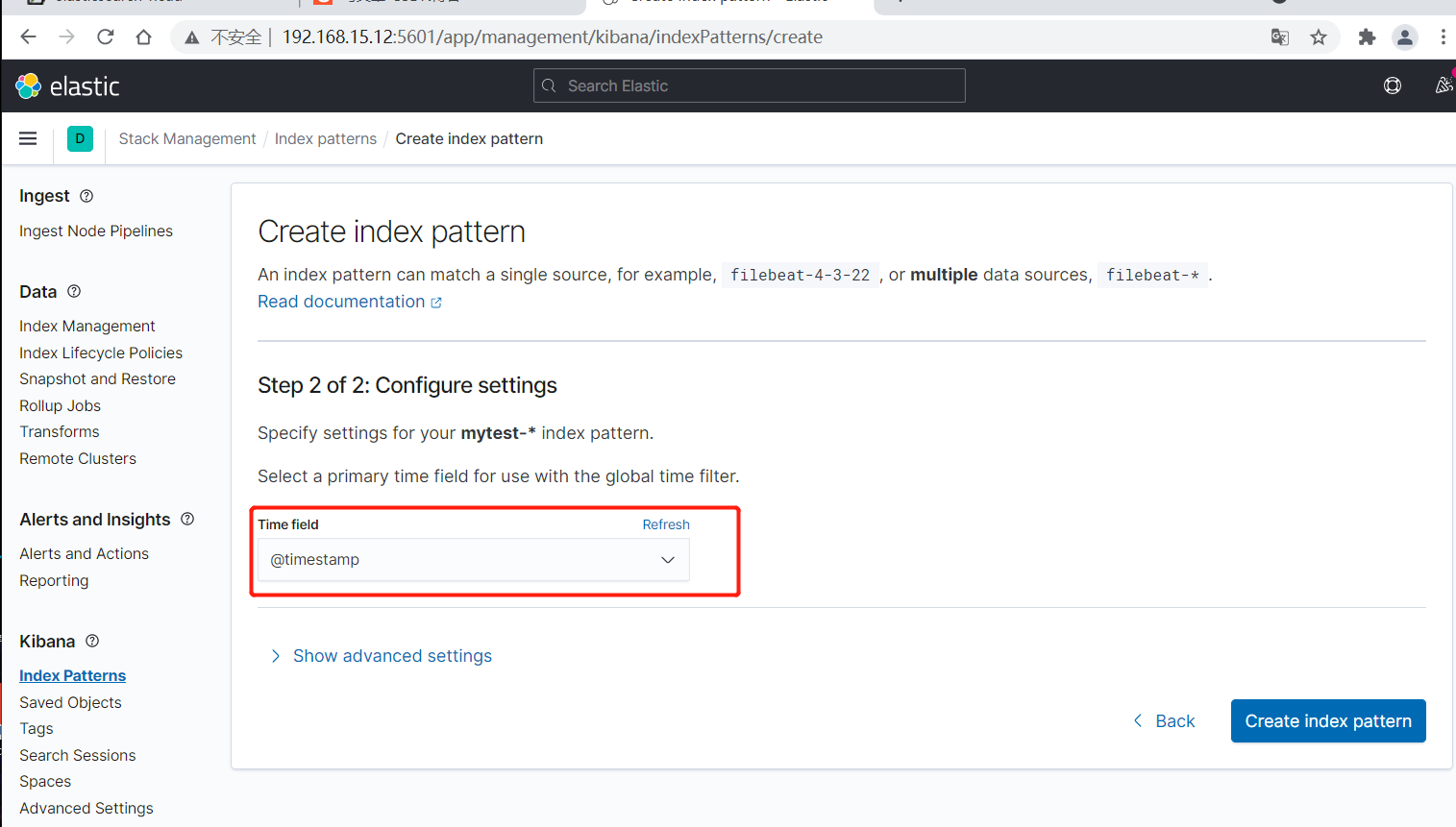Screen dimensions: 1456x827
Task: Open Ingest Node Pipelines
Action: [x=96, y=231]
